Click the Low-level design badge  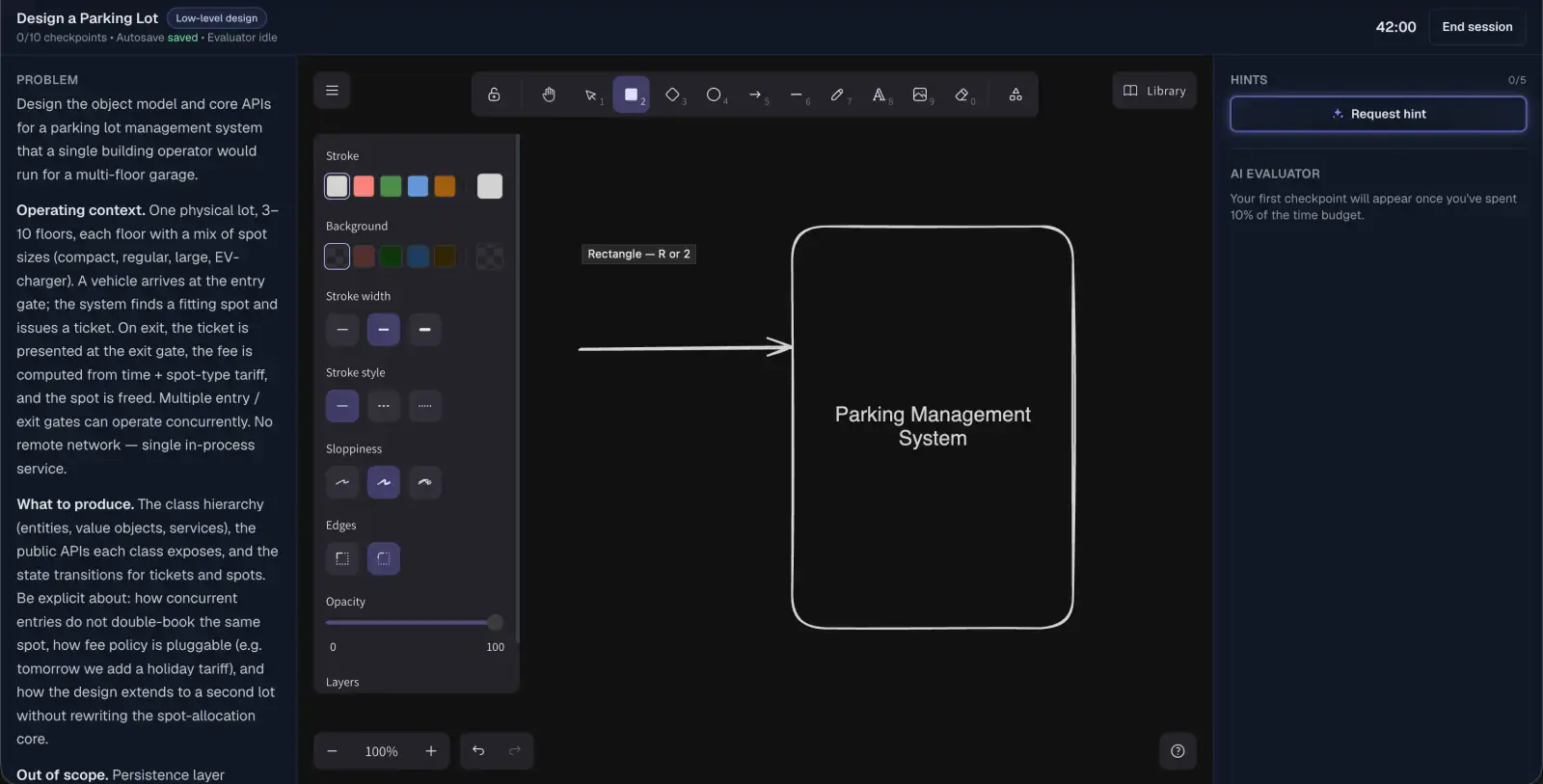point(217,18)
